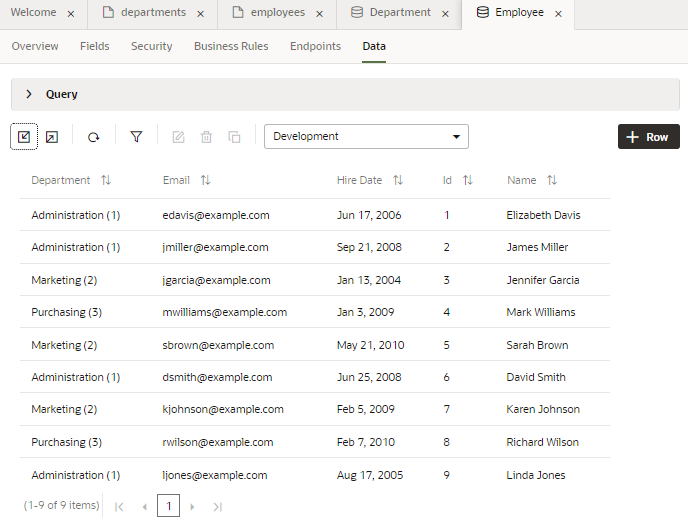Click the import data icon in toolbar
This screenshot has height=527, width=688.
[24, 137]
